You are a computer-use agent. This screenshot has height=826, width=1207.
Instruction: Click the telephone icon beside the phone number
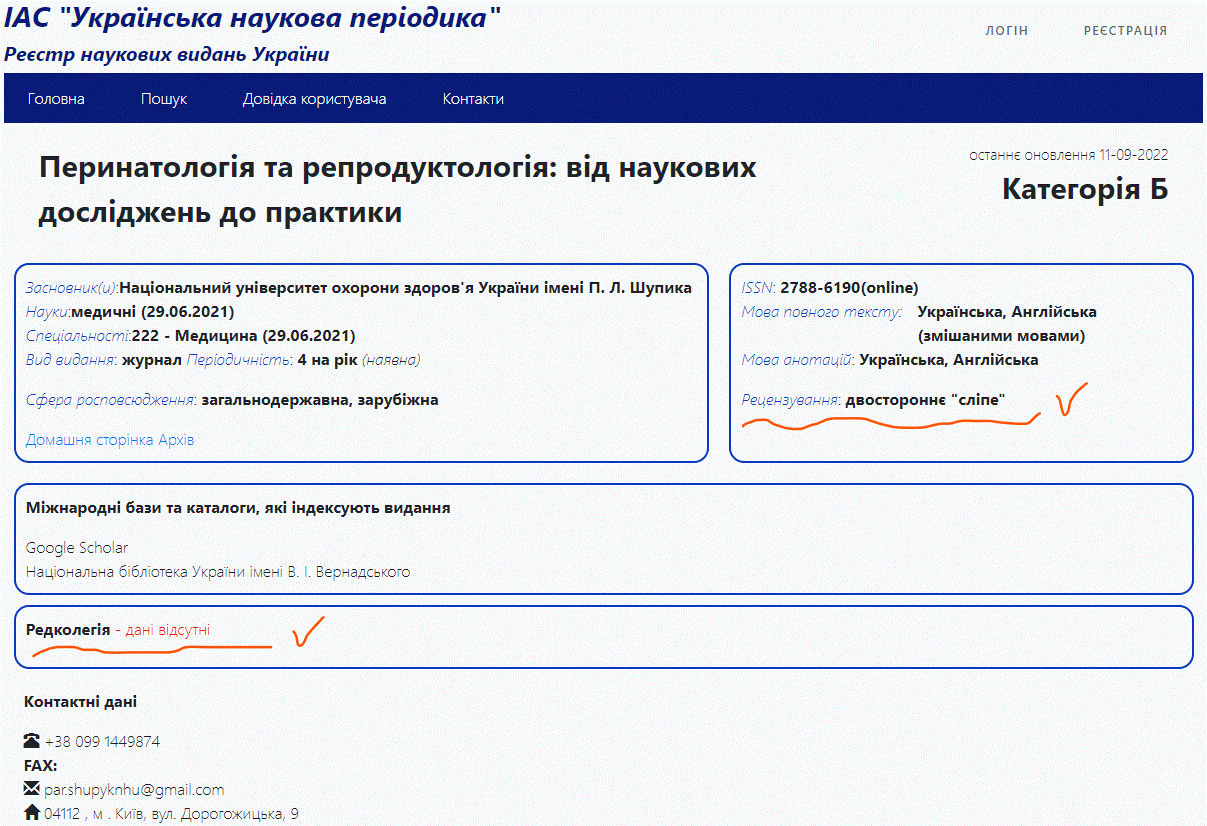[x=32, y=742]
